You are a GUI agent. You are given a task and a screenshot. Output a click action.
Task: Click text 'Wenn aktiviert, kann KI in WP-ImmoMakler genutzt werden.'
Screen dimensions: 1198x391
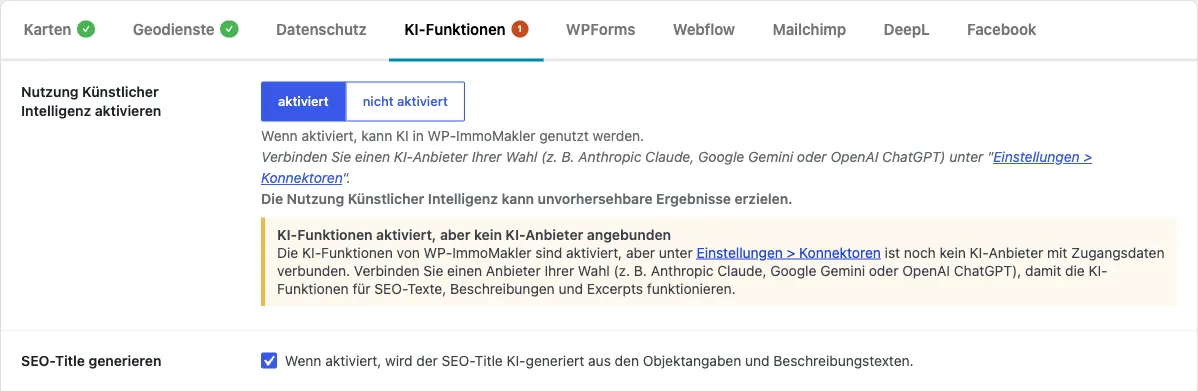[x=453, y=138]
